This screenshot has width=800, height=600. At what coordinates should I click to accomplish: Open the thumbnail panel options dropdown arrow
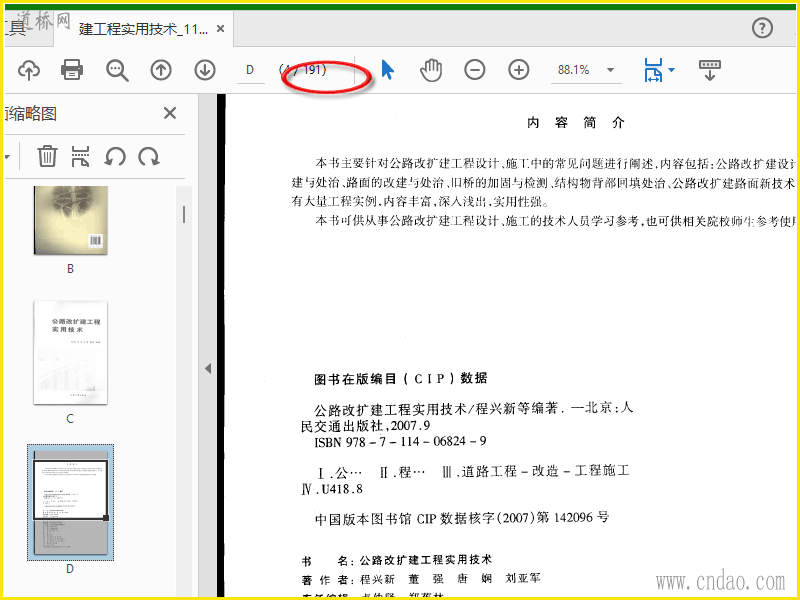point(7,157)
